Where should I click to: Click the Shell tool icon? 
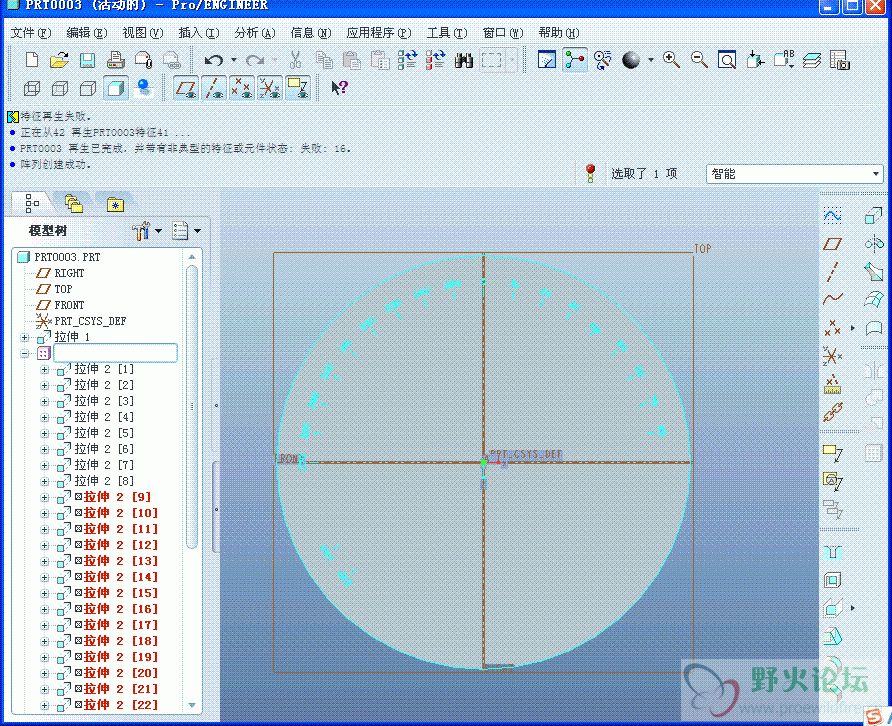click(832, 580)
